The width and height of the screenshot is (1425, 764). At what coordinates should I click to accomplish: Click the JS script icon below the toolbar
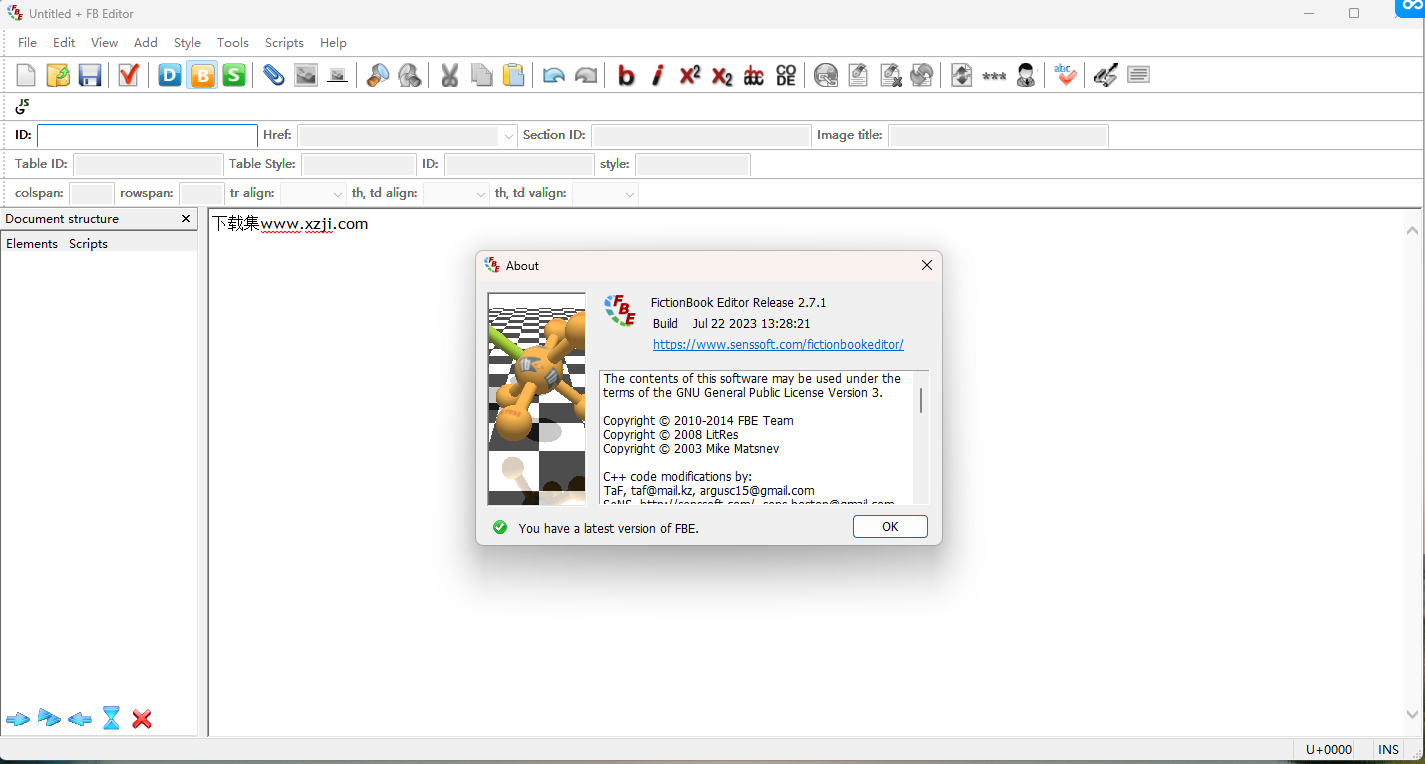23,106
